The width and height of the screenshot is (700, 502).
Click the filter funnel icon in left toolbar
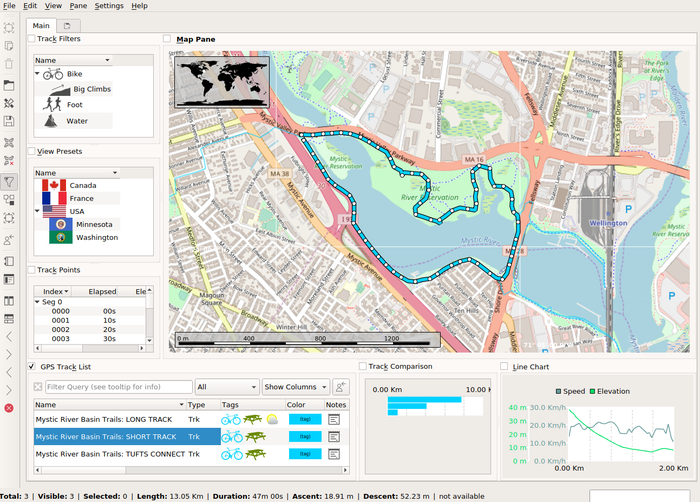click(x=9, y=181)
